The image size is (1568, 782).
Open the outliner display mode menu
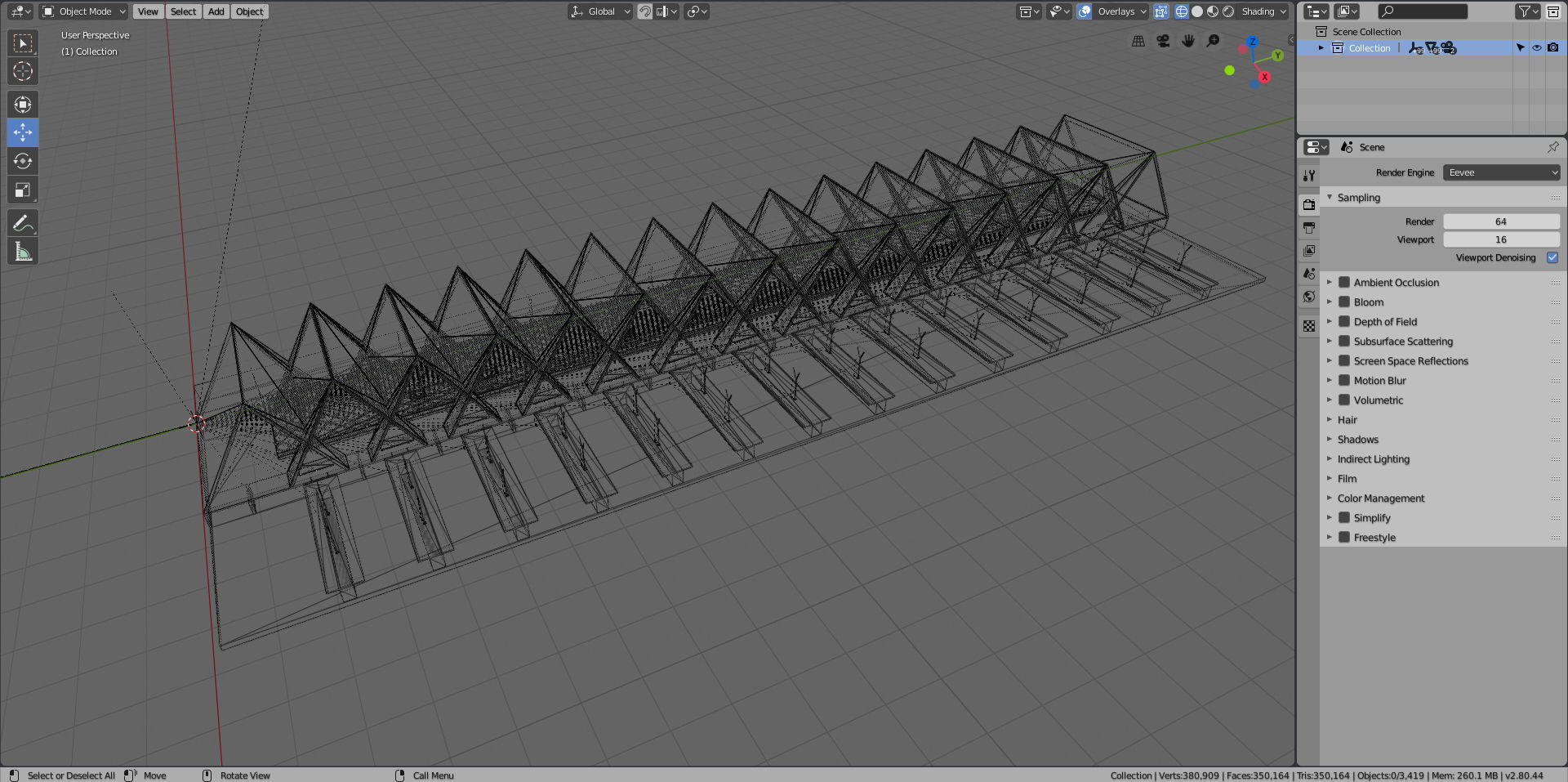point(1345,11)
